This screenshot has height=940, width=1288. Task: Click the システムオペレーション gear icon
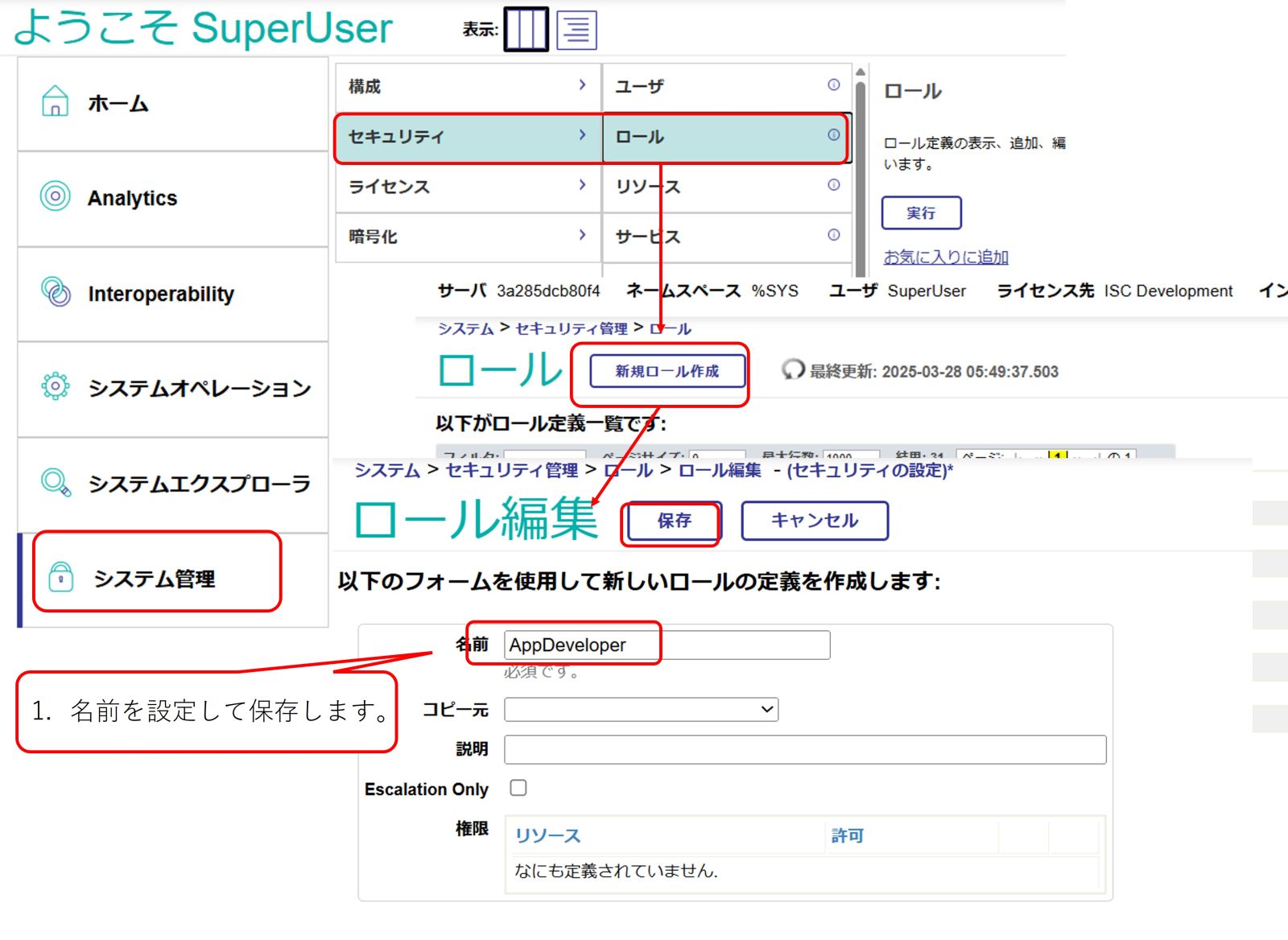point(55,386)
